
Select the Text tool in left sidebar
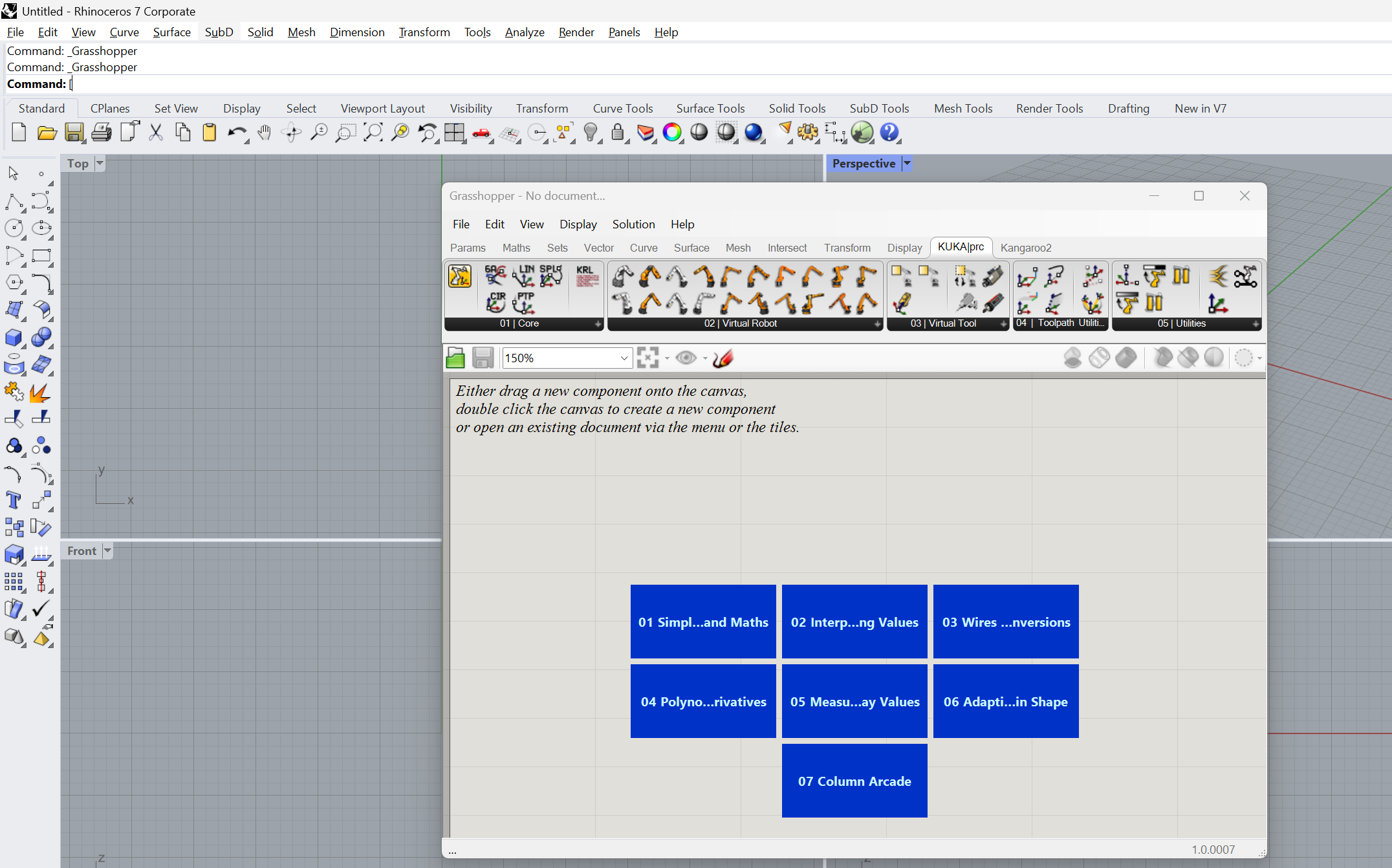(x=14, y=500)
